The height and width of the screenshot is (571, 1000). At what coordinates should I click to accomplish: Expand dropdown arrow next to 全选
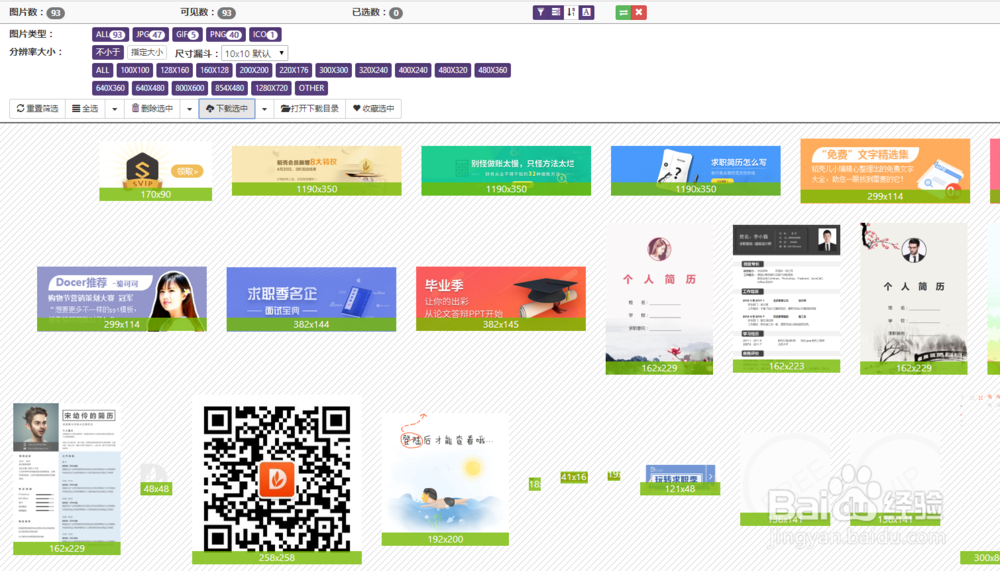pyautogui.click(x=115, y=108)
